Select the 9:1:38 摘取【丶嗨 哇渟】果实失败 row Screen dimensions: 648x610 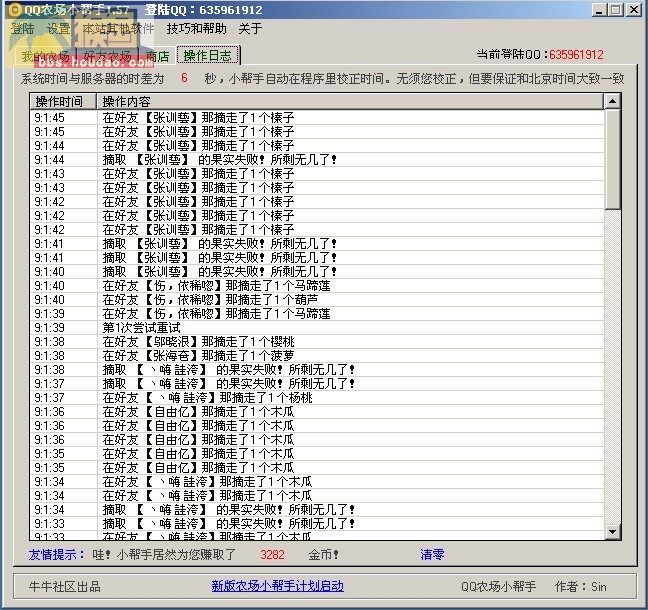coord(317,369)
